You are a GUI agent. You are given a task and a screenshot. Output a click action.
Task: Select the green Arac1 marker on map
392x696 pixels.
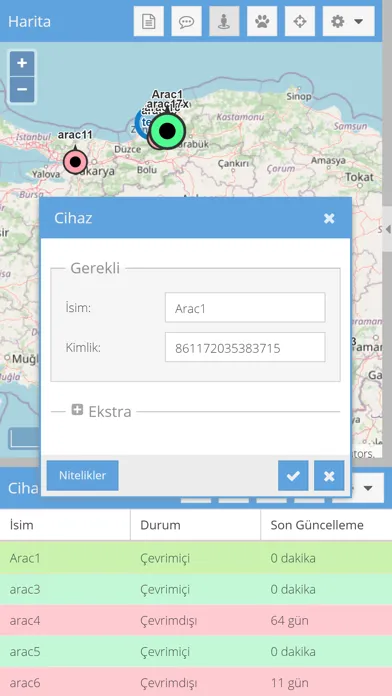[x=167, y=130]
